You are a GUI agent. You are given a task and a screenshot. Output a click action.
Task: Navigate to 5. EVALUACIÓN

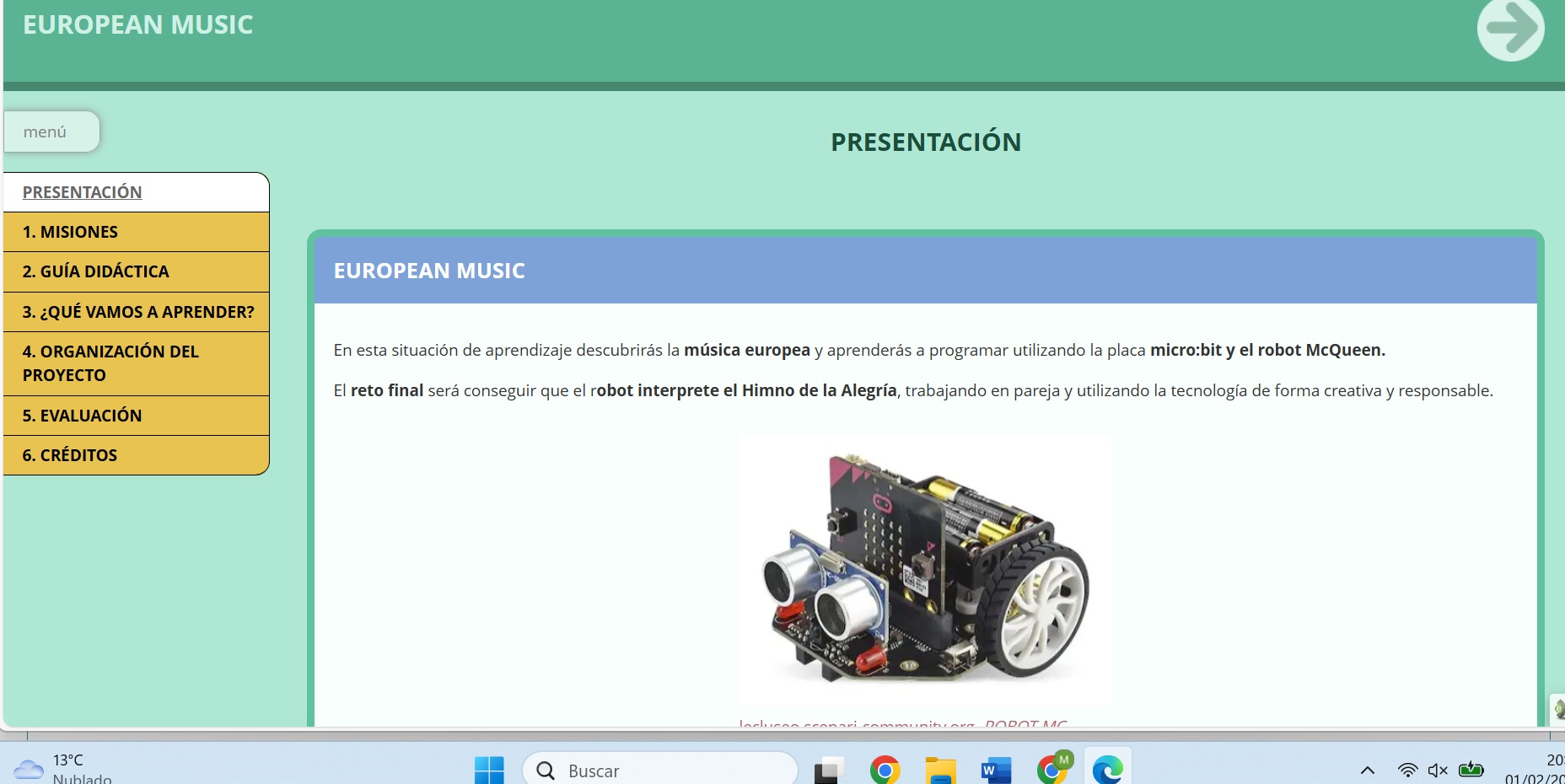(x=82, y=416)
